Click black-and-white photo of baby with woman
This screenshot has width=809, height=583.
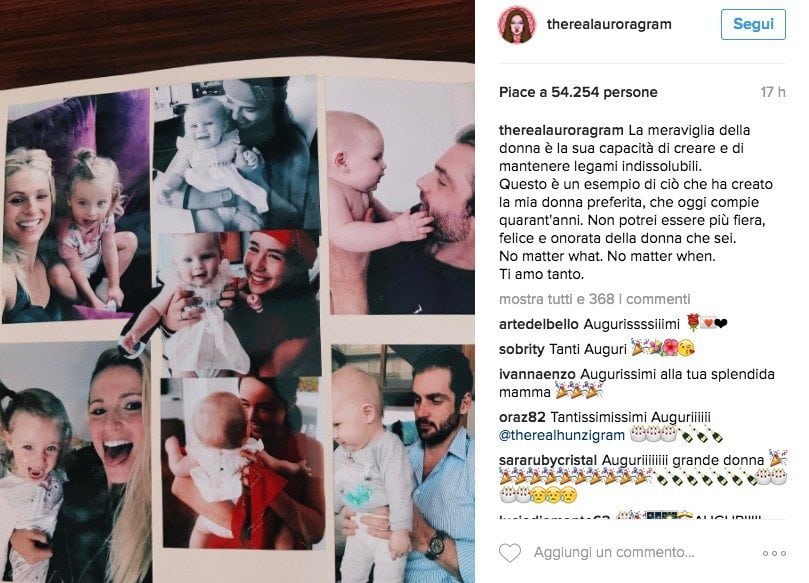coord(235,154)
